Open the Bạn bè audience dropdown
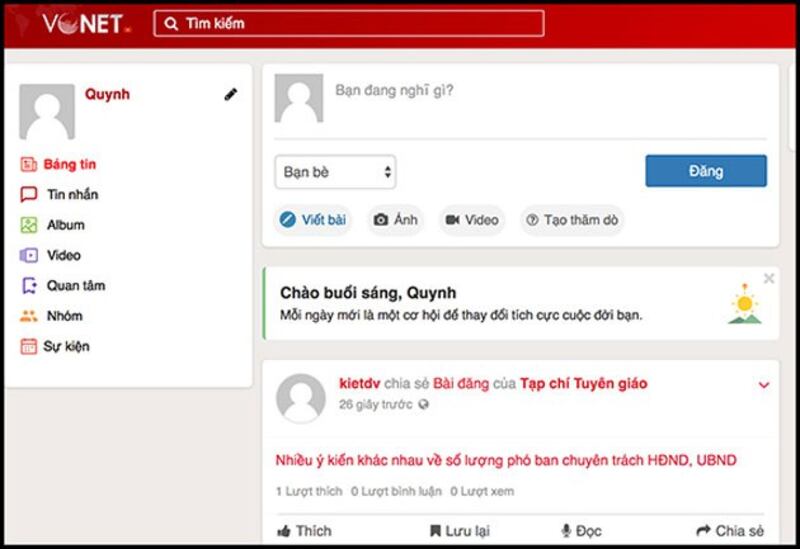This screenshot has width=800, height=549. [x=335, y=172]
